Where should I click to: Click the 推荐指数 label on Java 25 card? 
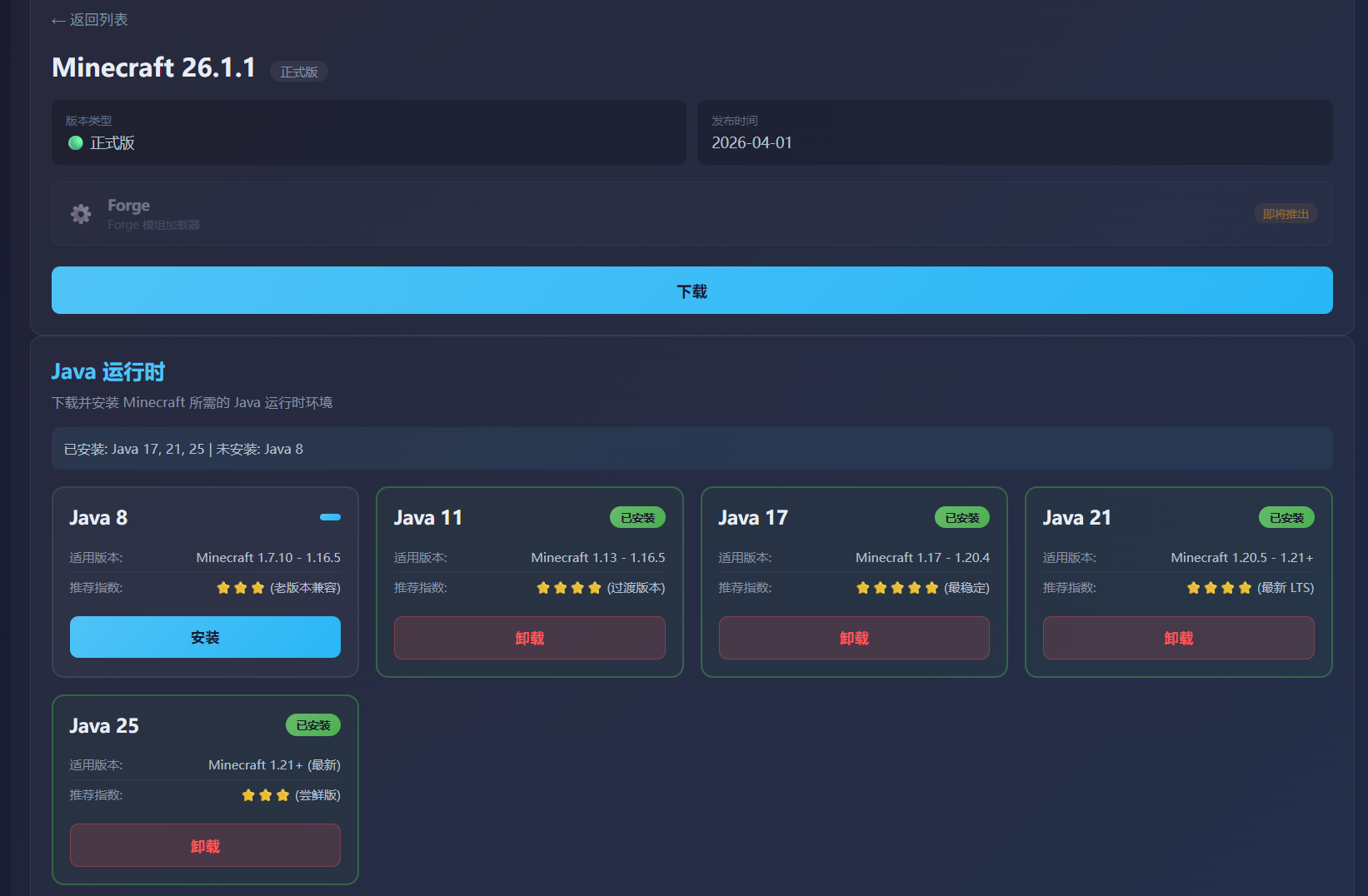[x=96, y=795]
